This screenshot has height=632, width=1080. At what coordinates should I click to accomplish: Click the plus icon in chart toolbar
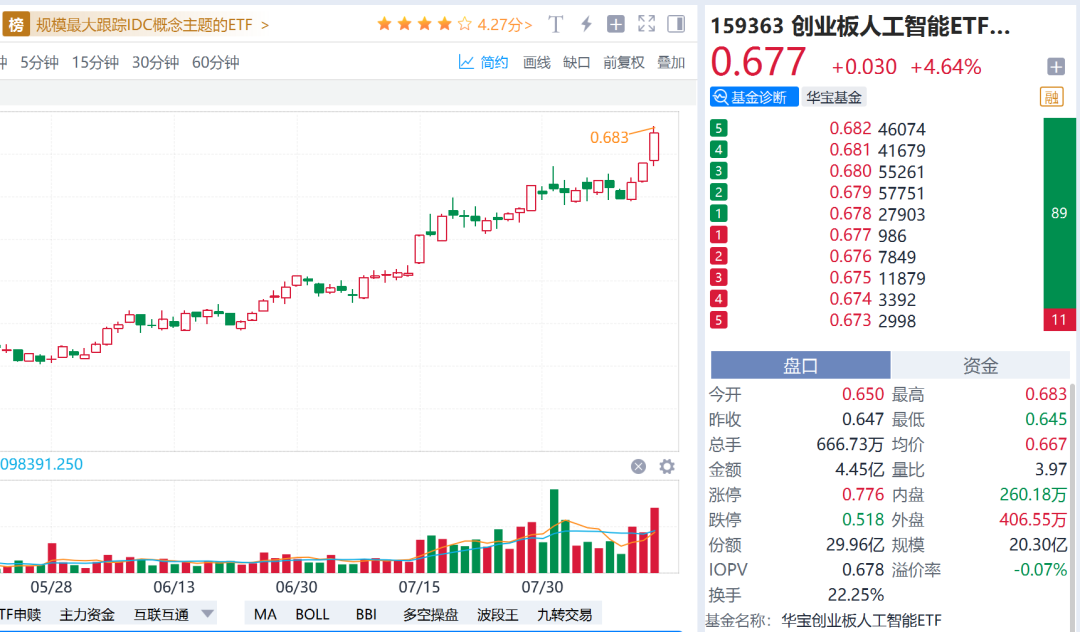click(x=616, y=24)
